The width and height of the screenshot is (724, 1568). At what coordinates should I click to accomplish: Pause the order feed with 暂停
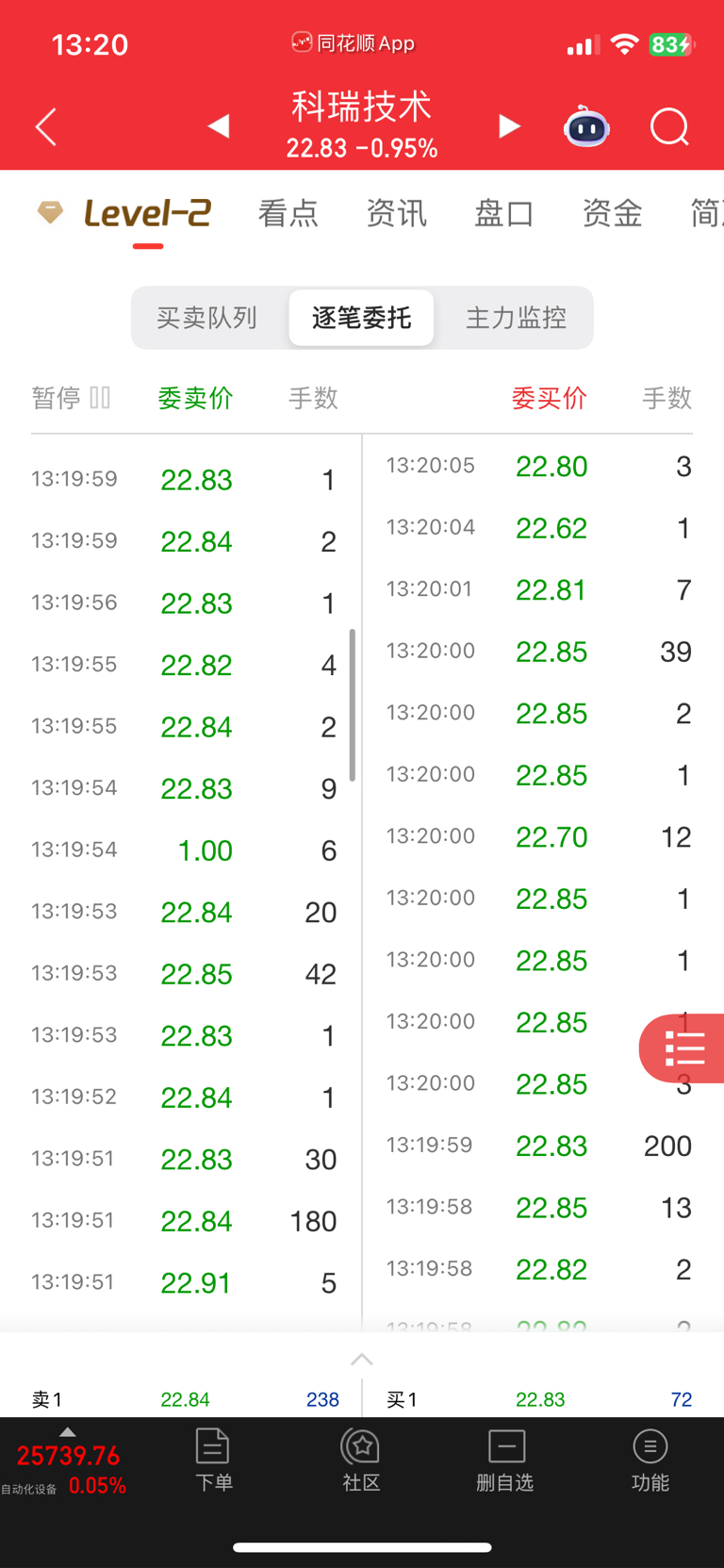pos(71,398)
